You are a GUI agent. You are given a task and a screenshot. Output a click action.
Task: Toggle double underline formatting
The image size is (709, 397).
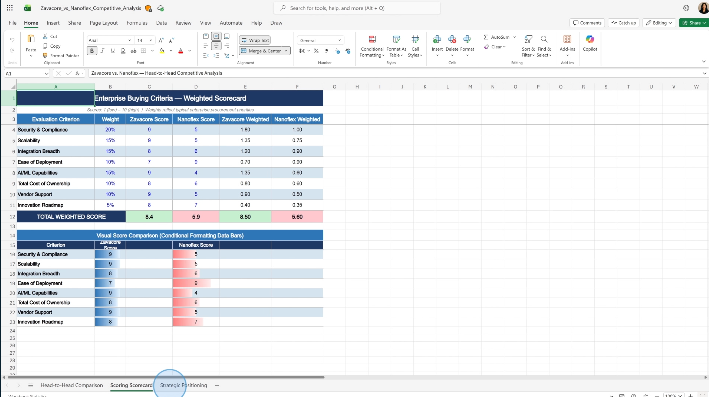(x=123, y=51)
